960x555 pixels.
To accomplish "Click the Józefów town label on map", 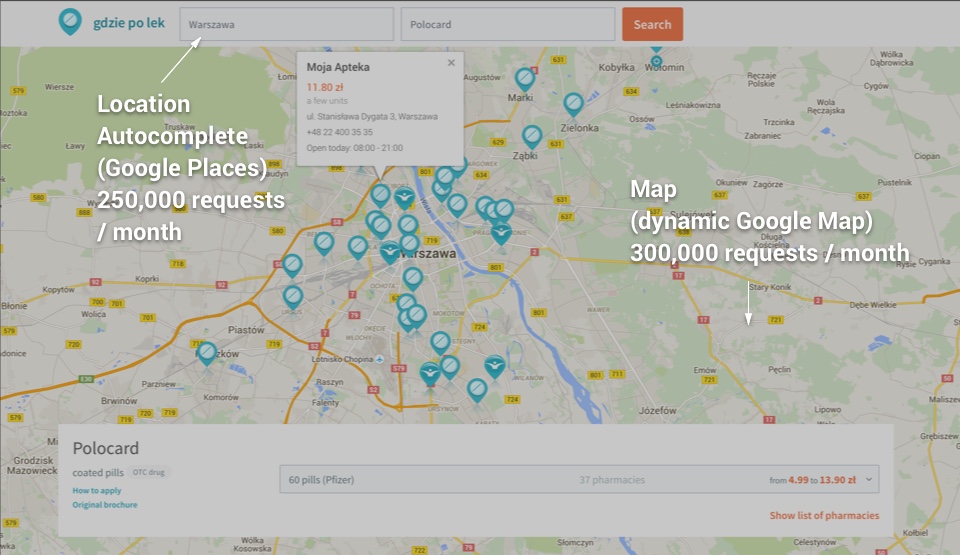I will (x=658, y=410).
